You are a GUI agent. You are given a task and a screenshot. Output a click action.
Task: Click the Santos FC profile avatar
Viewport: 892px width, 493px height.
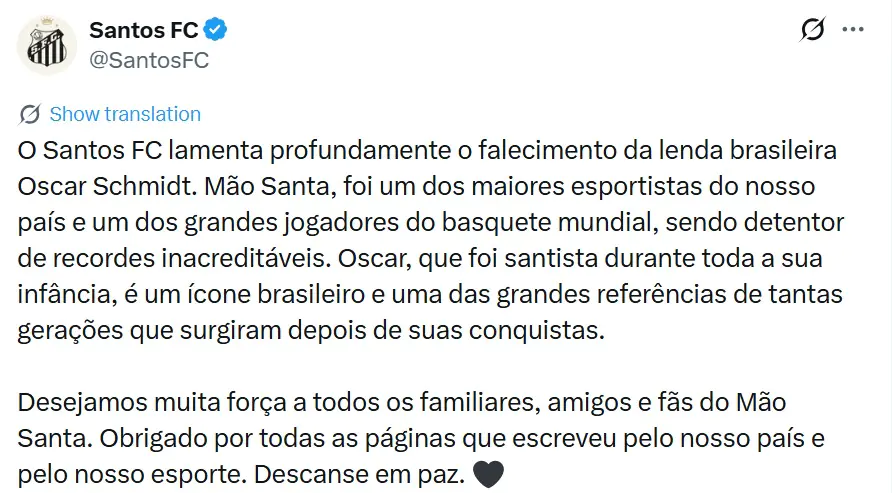pos(46,45)
